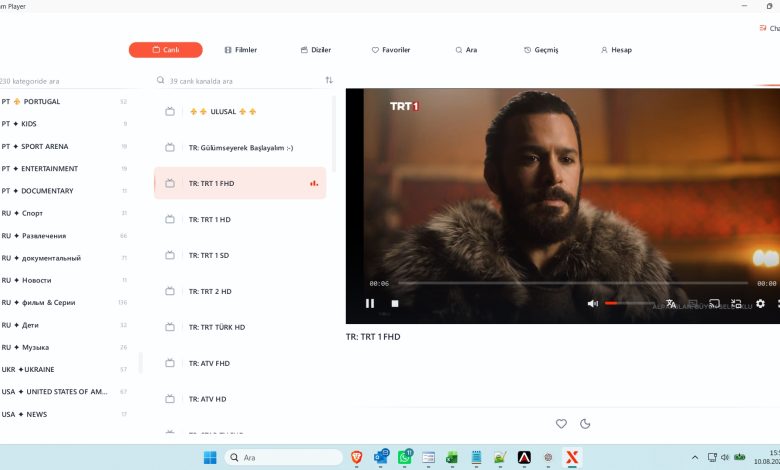Image resolution: width=780 pixels, height=470 pixels.
Task: Open Excel from the taskbar
Action: point(452,458)
